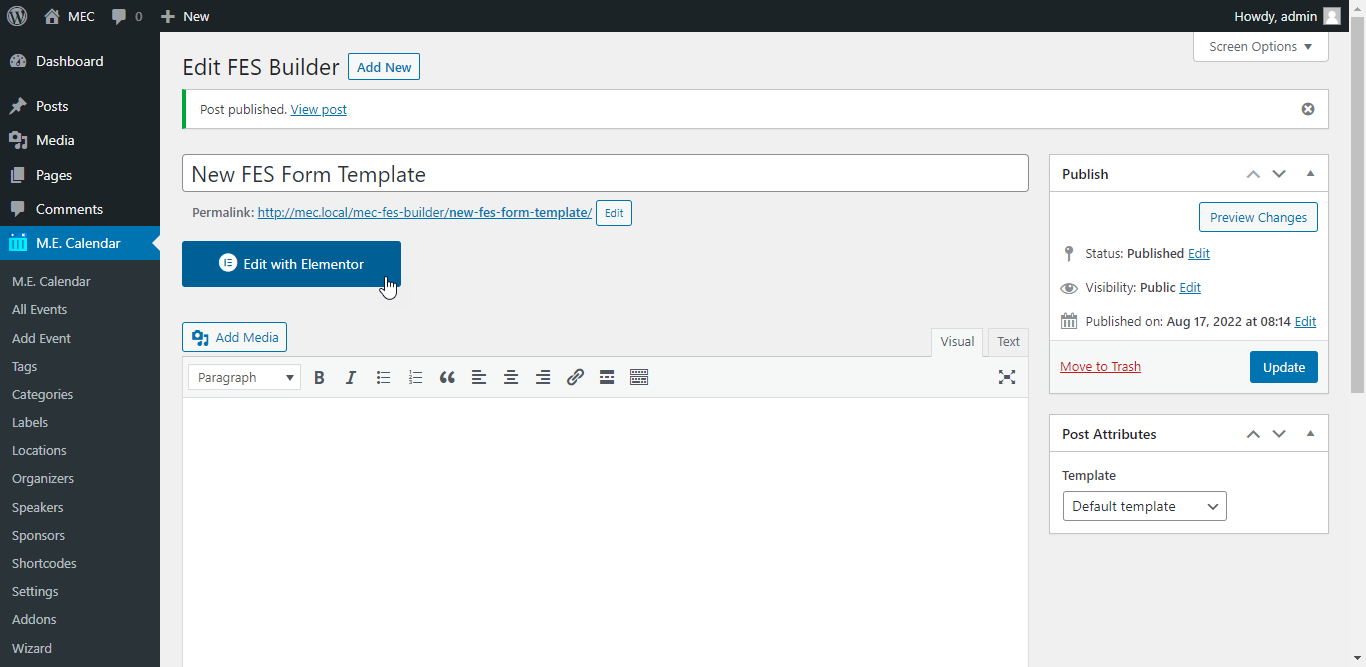
Task: Click inside the editor content area
Action: [605, 532]
